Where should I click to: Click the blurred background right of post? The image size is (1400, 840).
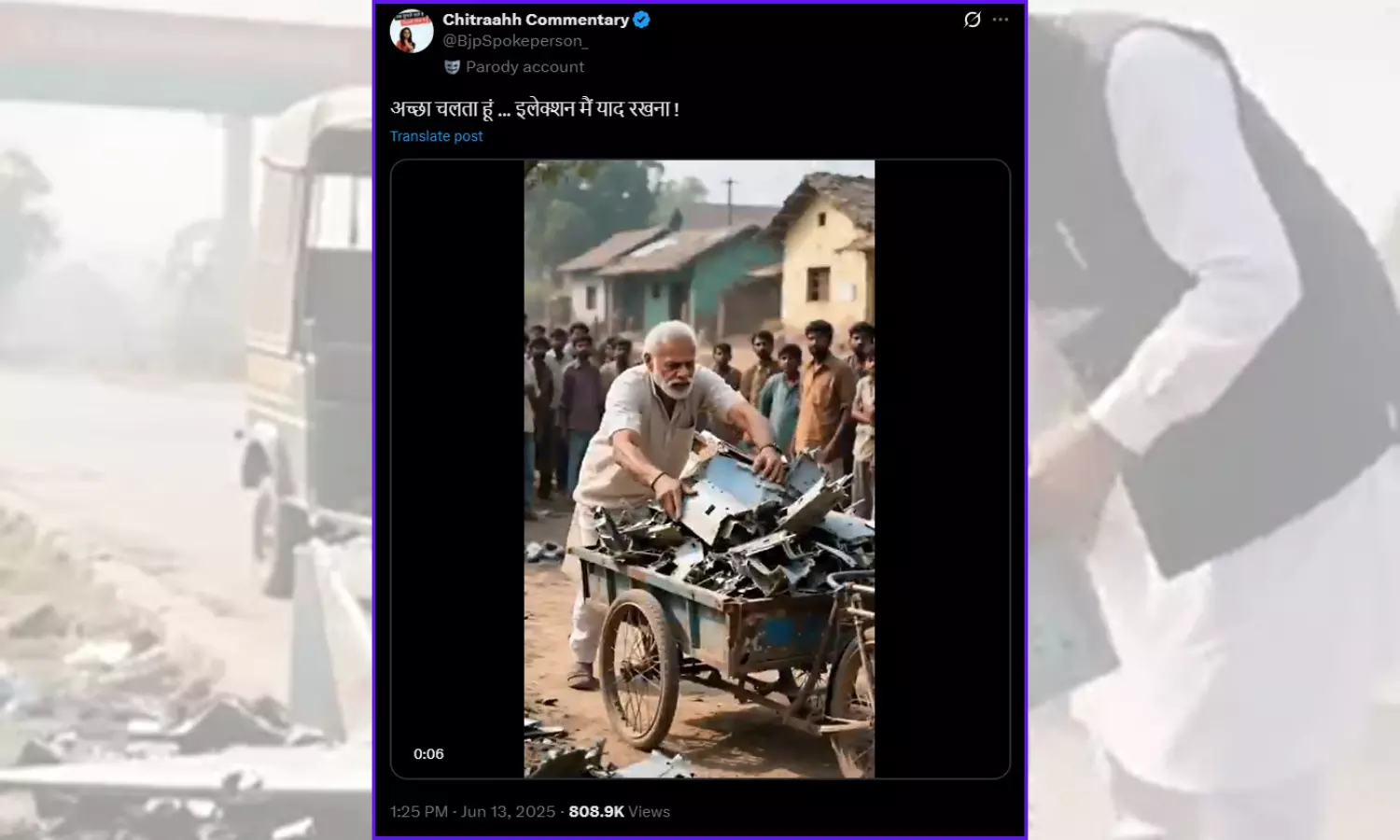point(1213,420)
